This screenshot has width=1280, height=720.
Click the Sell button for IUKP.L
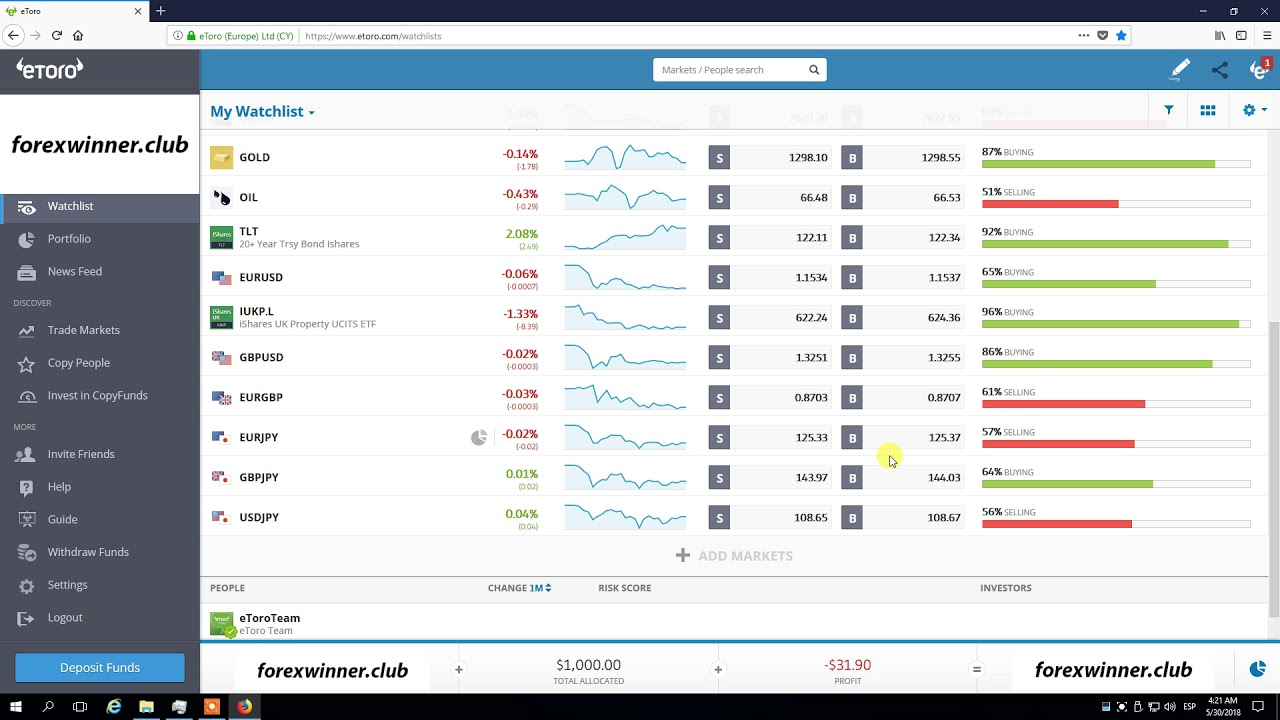[719, 318]
